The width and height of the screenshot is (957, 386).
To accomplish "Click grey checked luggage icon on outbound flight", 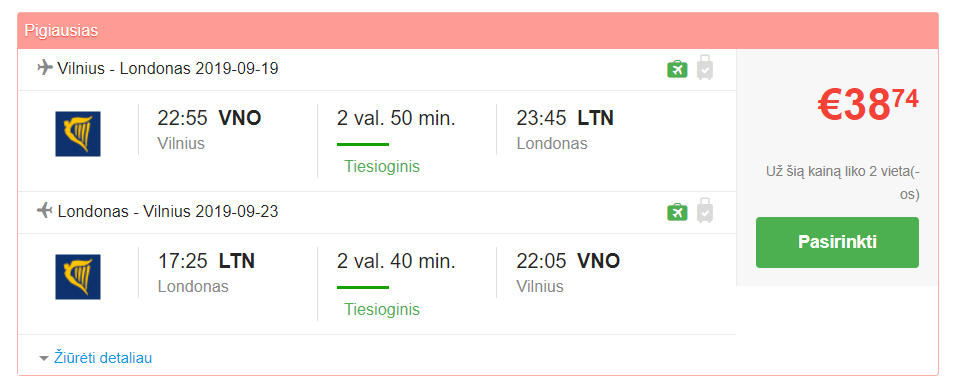I will click(705, 67).
